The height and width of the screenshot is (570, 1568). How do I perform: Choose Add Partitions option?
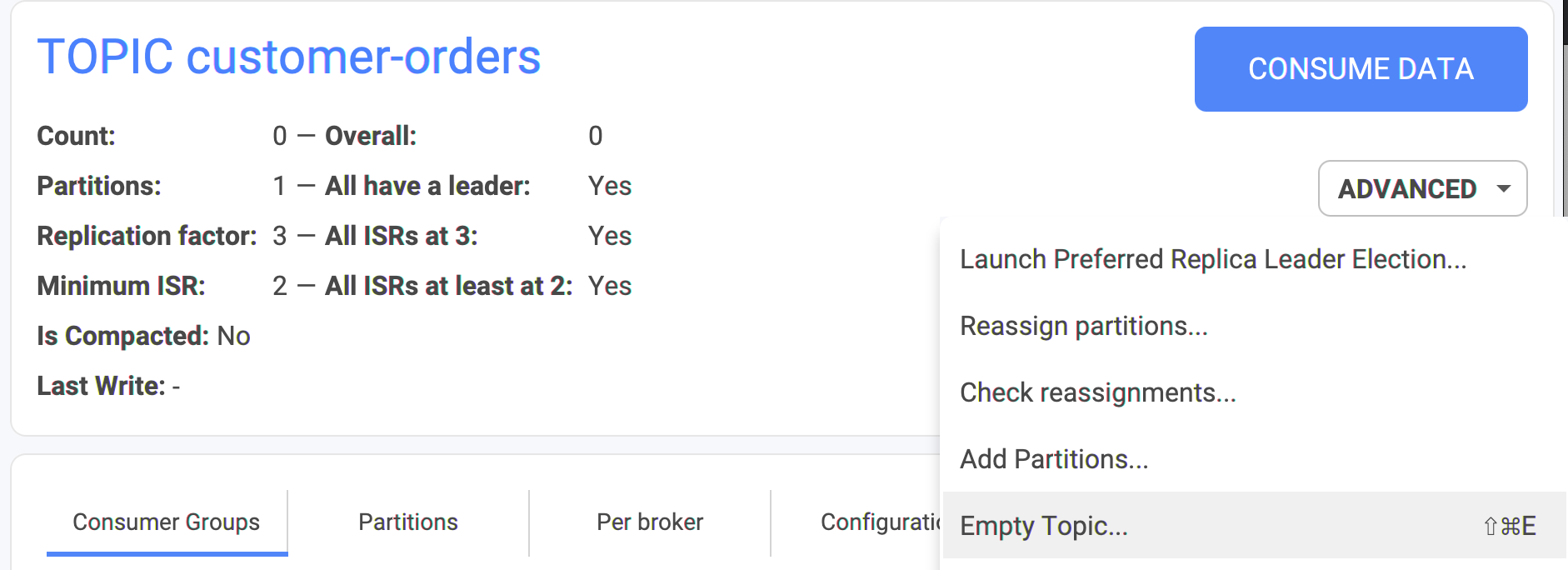(1054, 459)
